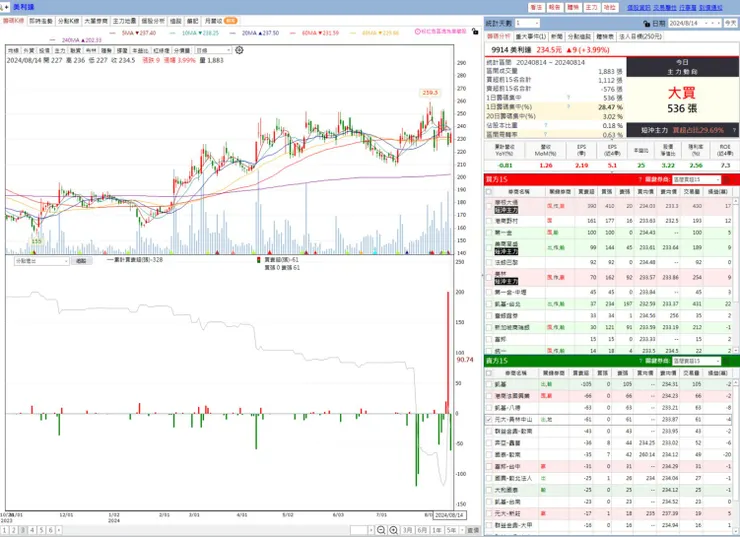Switch to the 月營收 tab
The height and width of the screenshot is (537, 740).
pyautogui.click(x=220, y=21)
